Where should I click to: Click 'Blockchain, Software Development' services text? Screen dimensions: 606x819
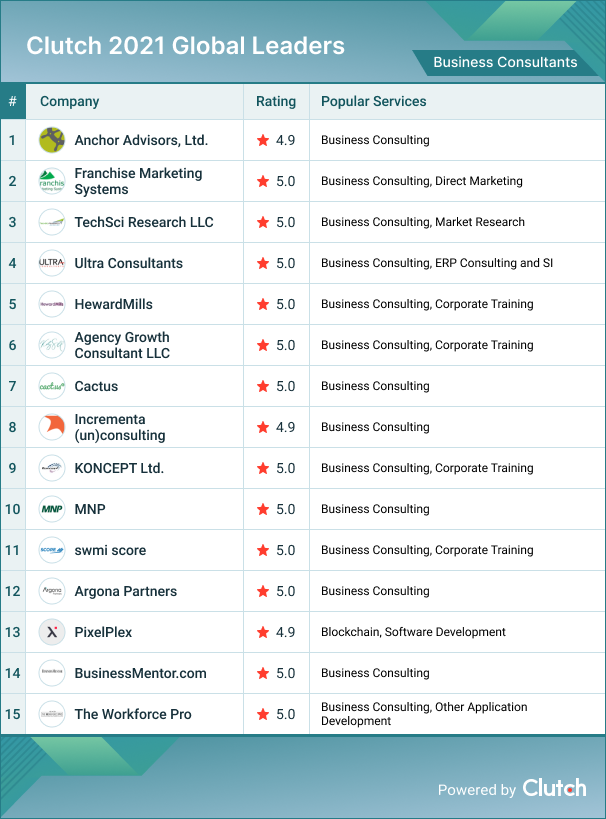coord(413,632)
